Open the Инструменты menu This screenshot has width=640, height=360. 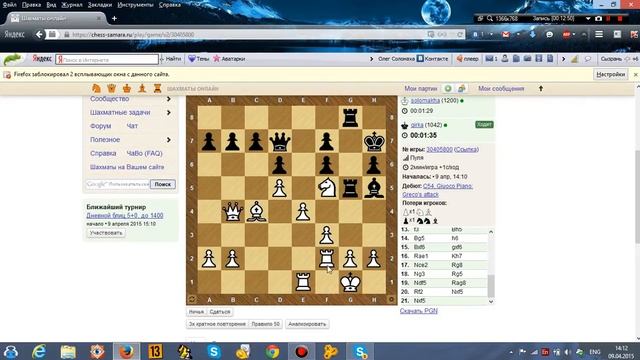pos(135,5)
